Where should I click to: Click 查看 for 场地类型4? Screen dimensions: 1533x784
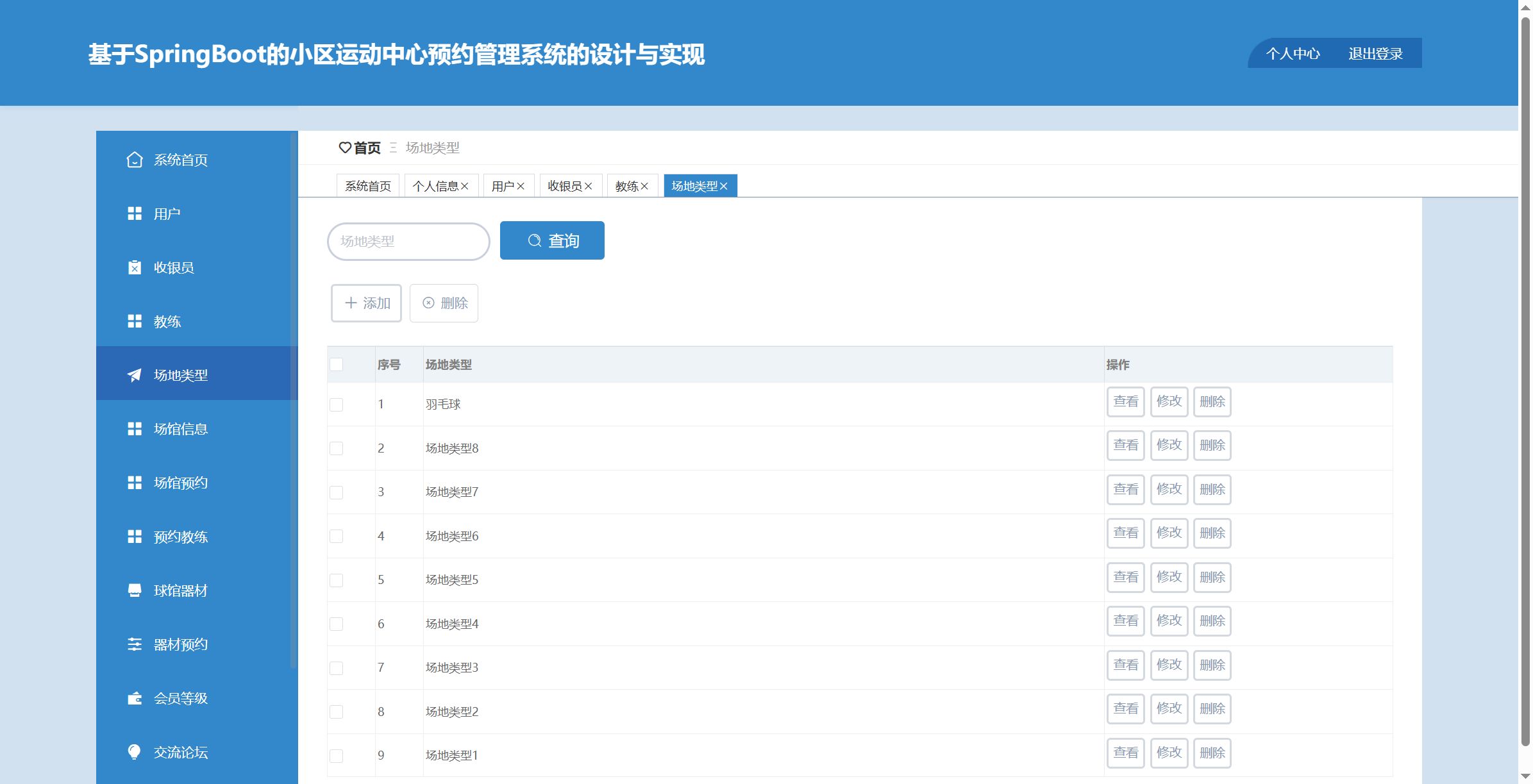coord(1126,621)
